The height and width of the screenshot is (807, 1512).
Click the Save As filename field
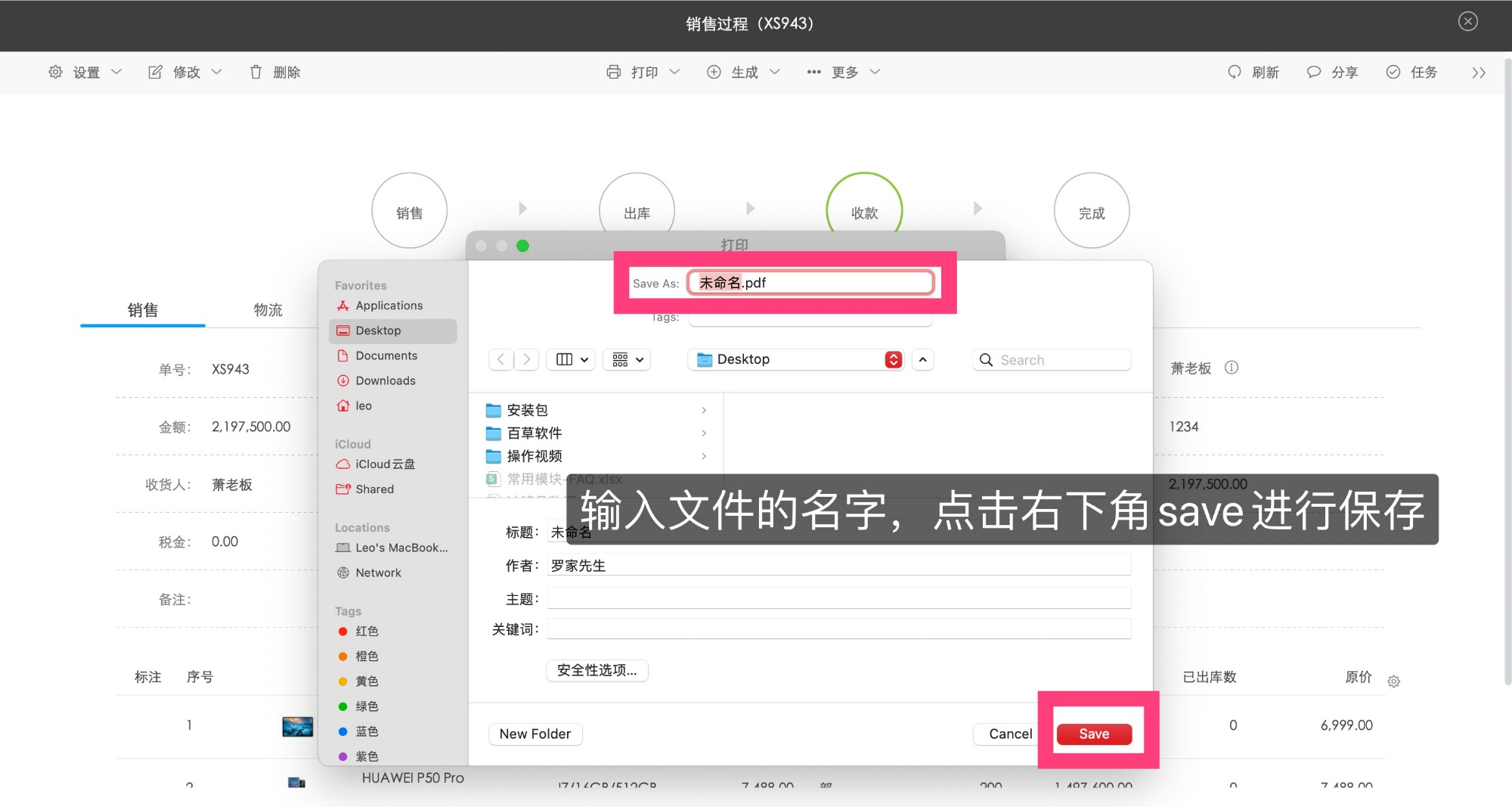tap(810, 282)
